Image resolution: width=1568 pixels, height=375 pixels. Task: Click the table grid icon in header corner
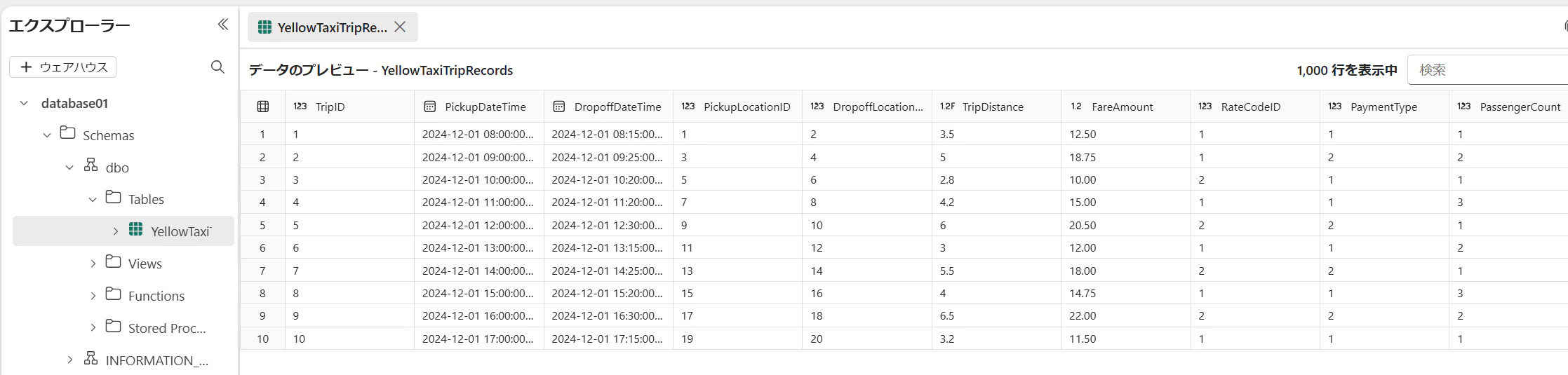[x=263, y=107]
